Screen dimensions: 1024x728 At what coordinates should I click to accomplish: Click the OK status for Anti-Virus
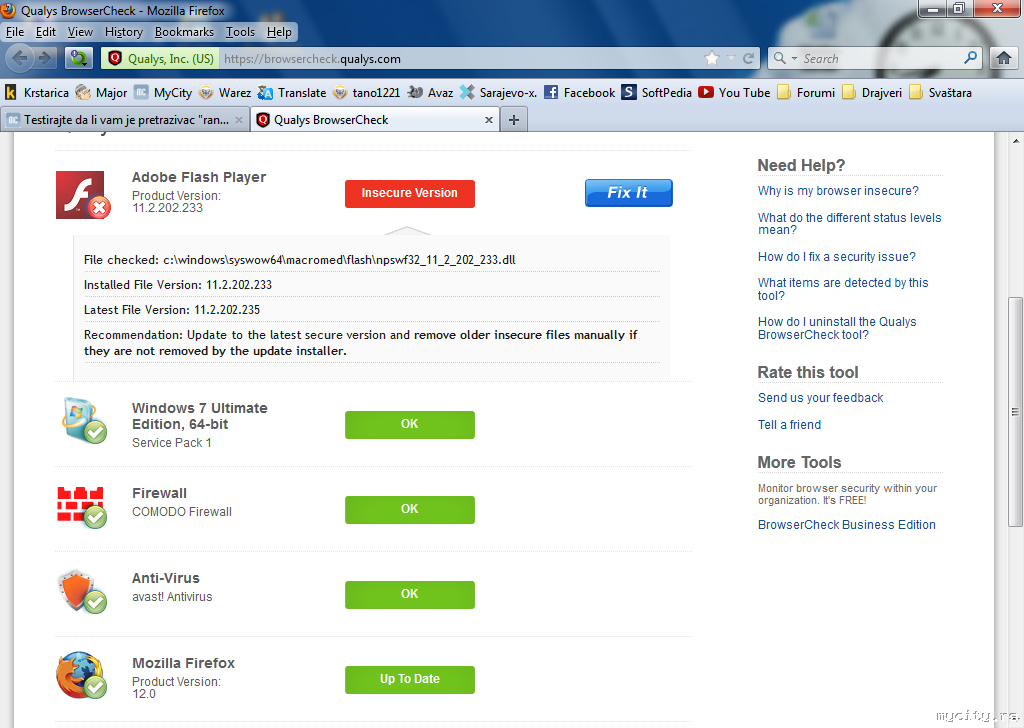(409, 594)
